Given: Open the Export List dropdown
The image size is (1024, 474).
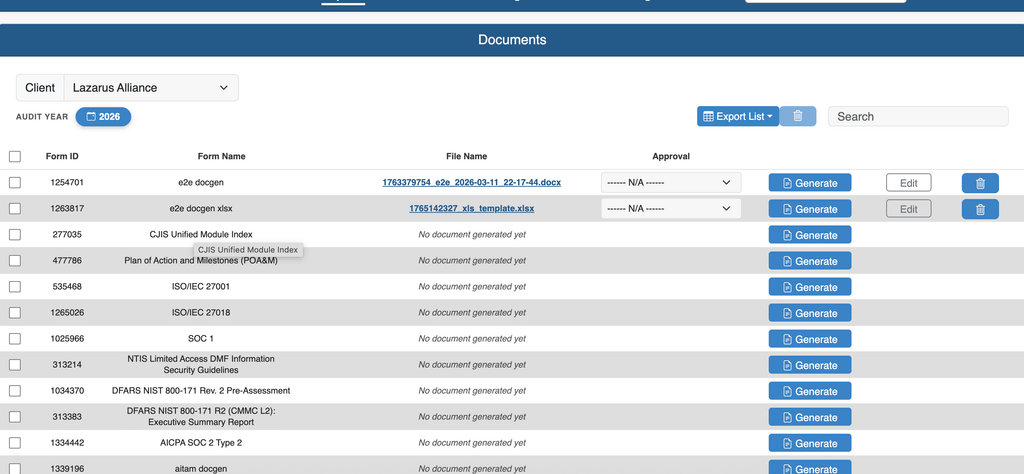Looking at the screenshot, I should tap(738, 116).
